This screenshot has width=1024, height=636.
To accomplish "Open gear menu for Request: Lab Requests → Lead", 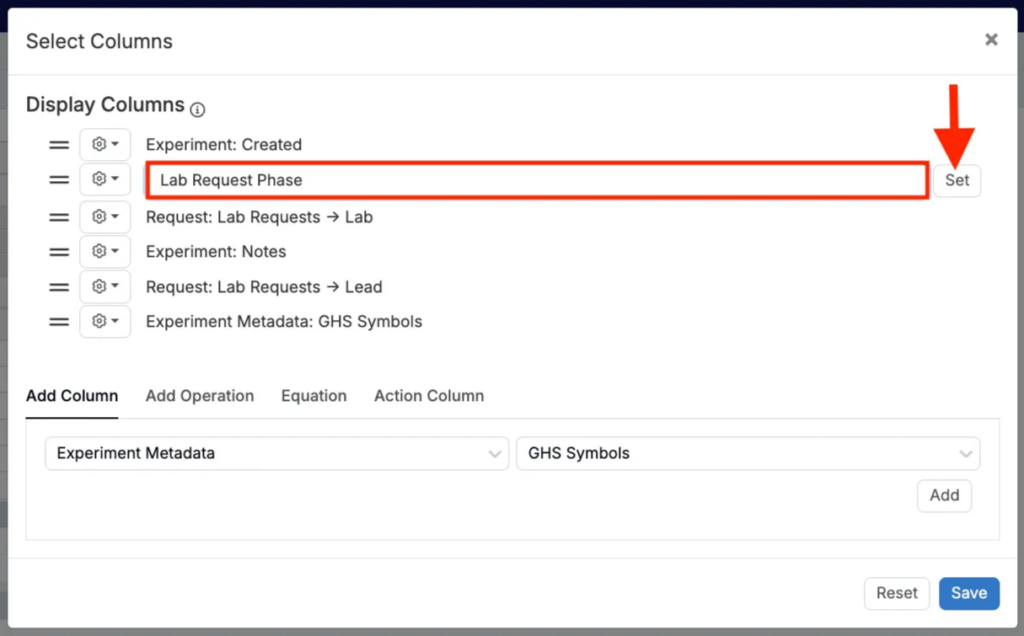I will 105,287.
